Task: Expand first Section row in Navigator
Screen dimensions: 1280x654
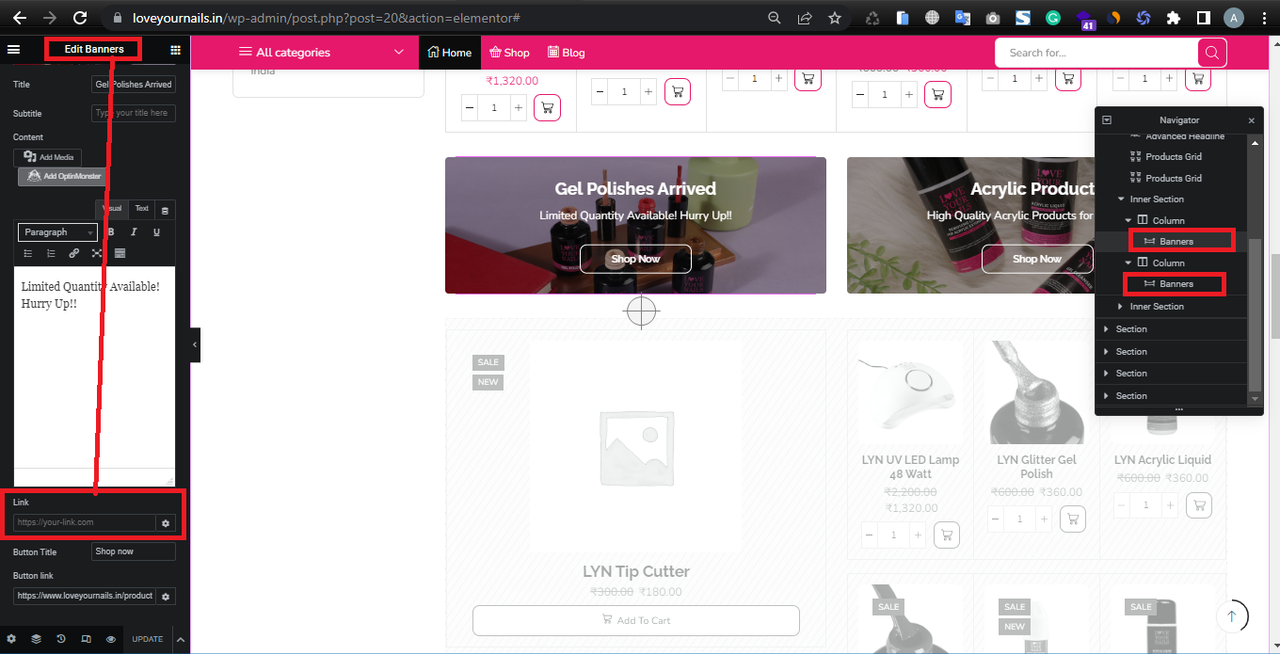Action: [1107, 328]
